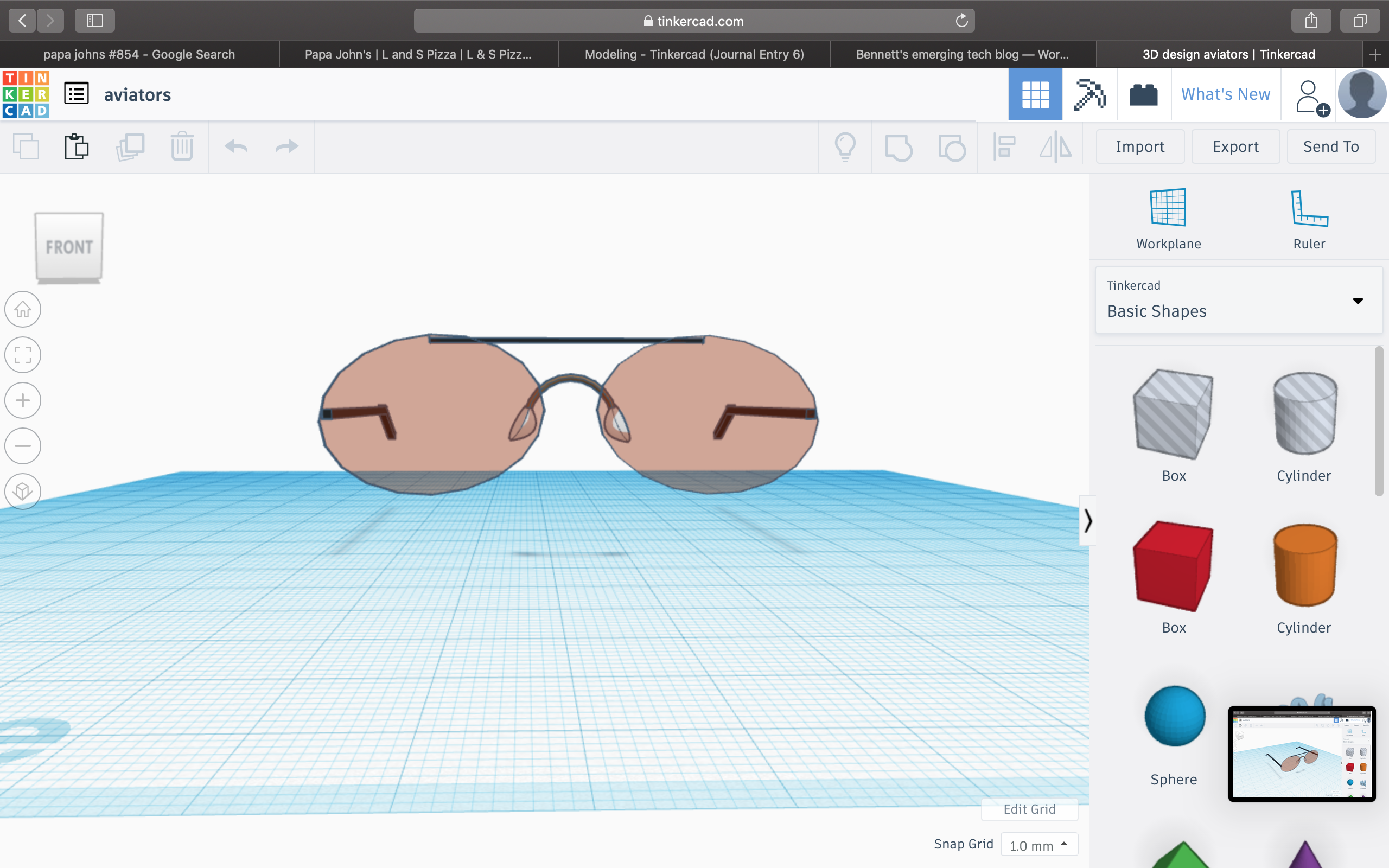
Task: Collapse the shapes panel with chevron
Action: pyautogui.click(x=1088, y=521)
